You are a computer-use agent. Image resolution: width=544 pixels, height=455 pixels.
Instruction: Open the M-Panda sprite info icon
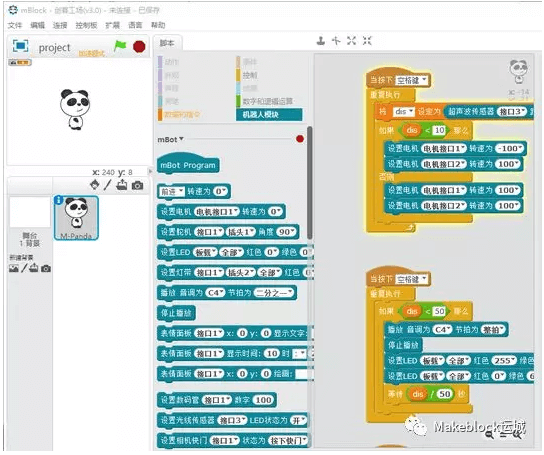(x=59, y=200)
